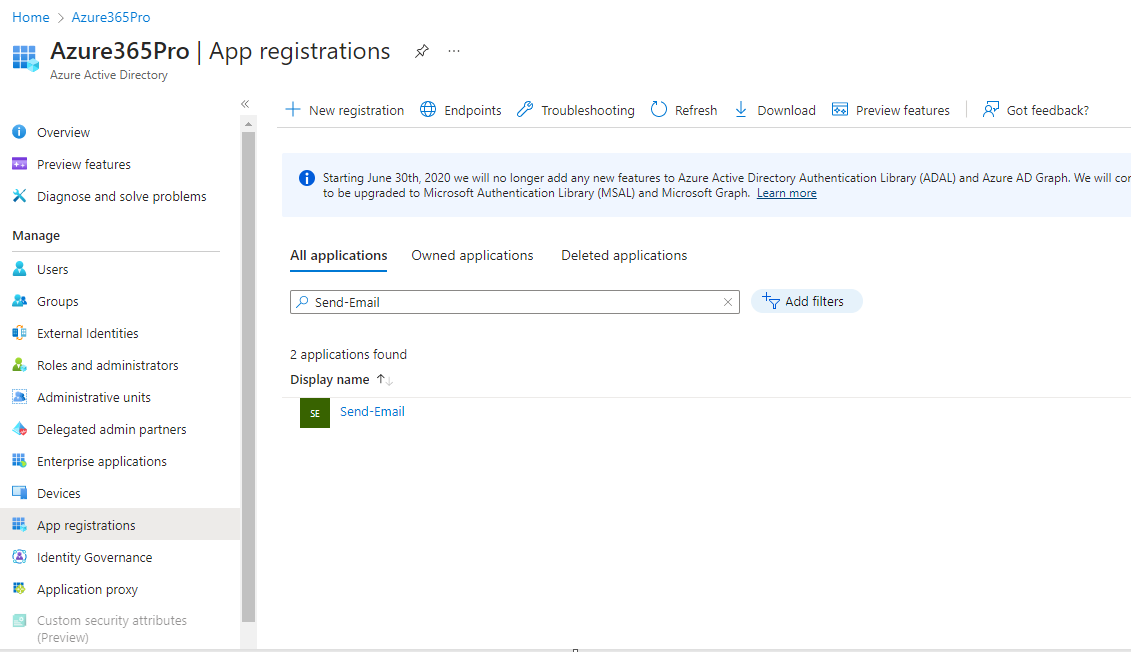The height and width of the screenshot is (652, 1131).
Task: Go to Home breadcrumb
Action: [x=30, y=17]
